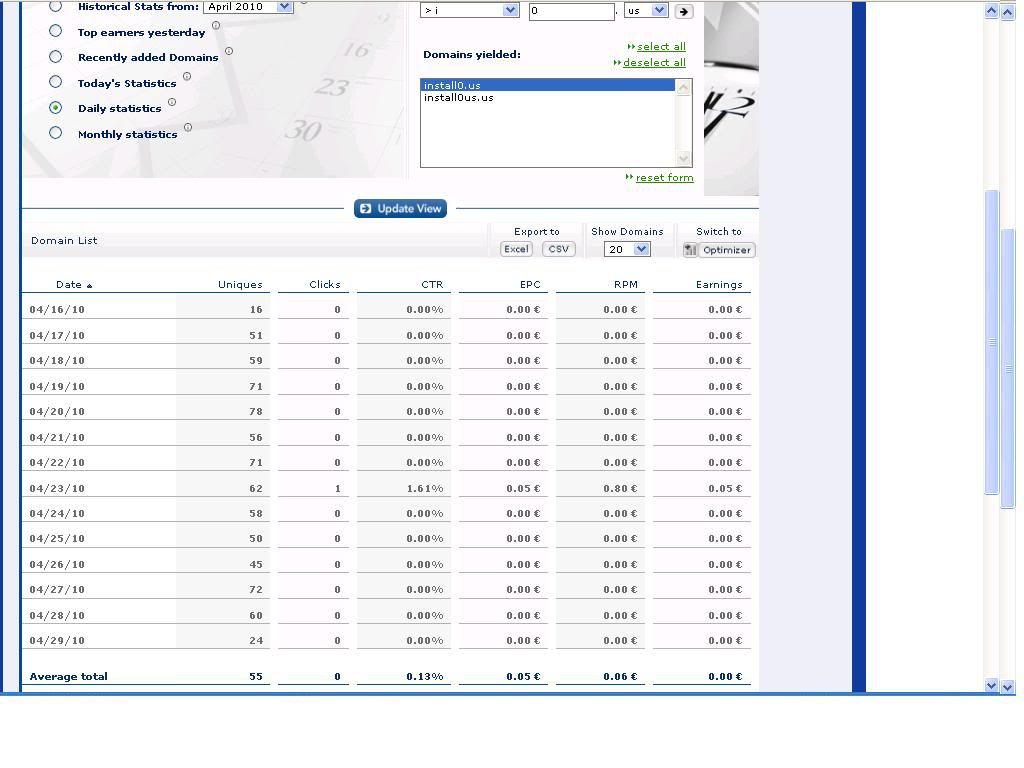Click the info icon beside Monthly statistics
Image resolution: width=1024 pixels, height=768 pixels.
click(x=188, y=128)
